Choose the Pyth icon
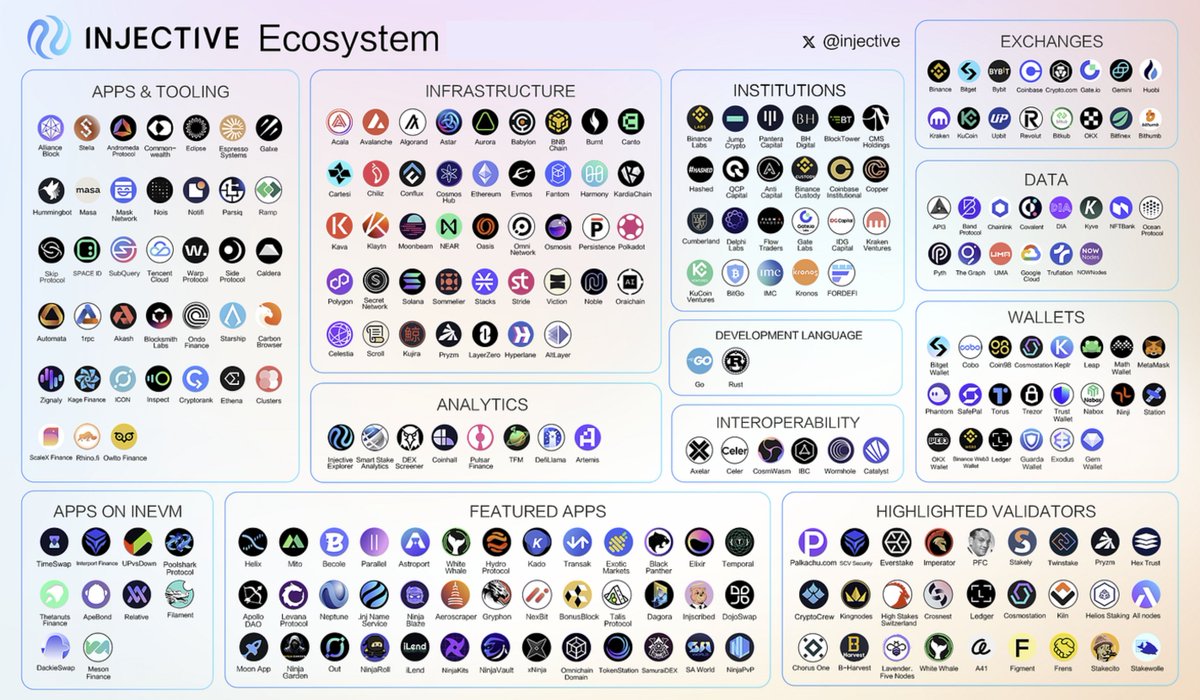 point(939,254)
